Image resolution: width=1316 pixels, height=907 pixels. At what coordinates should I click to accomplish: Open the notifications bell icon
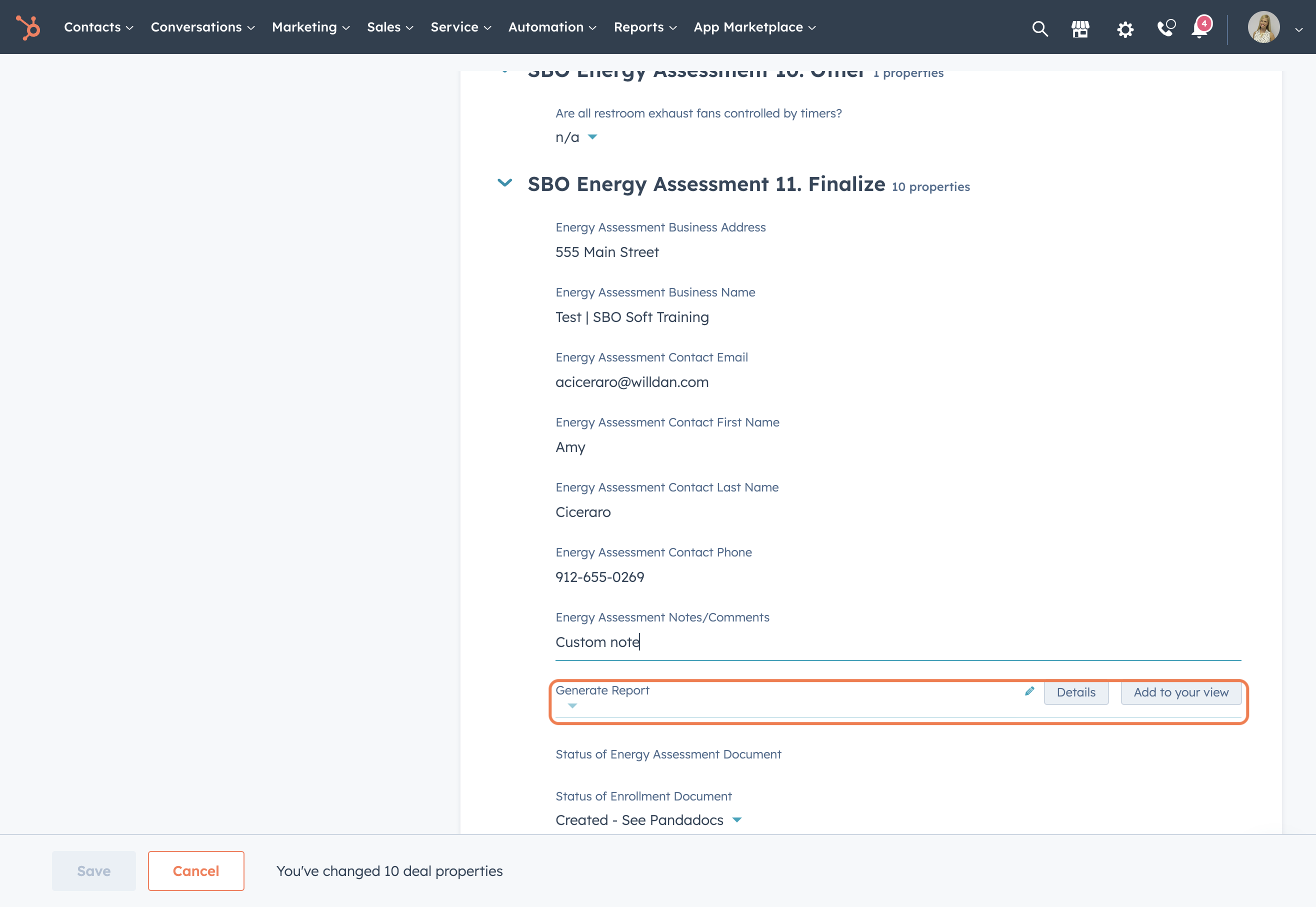pyautogui.click(x=1200, y=27)
